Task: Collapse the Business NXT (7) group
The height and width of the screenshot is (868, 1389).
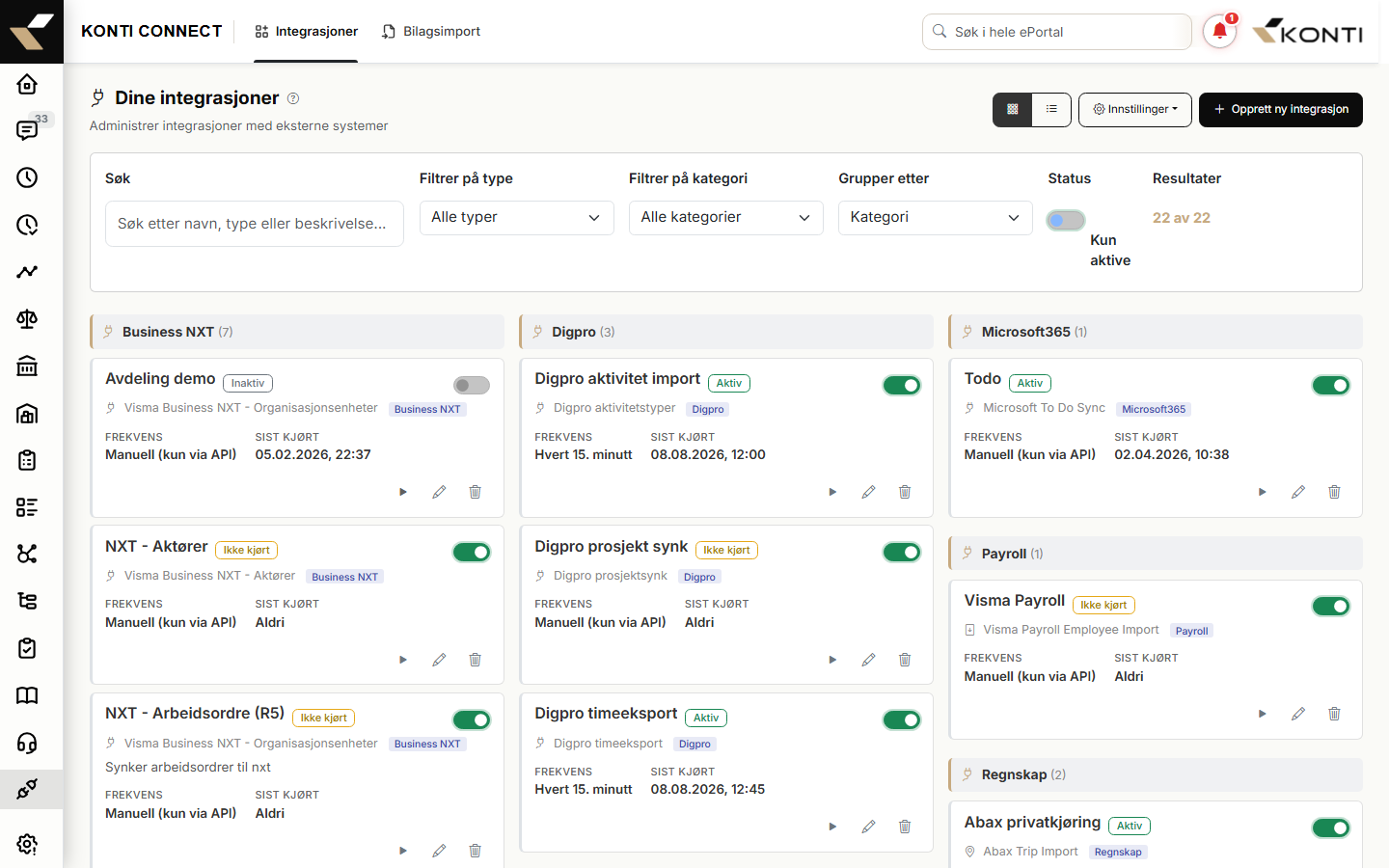Action: click(297, 332)
